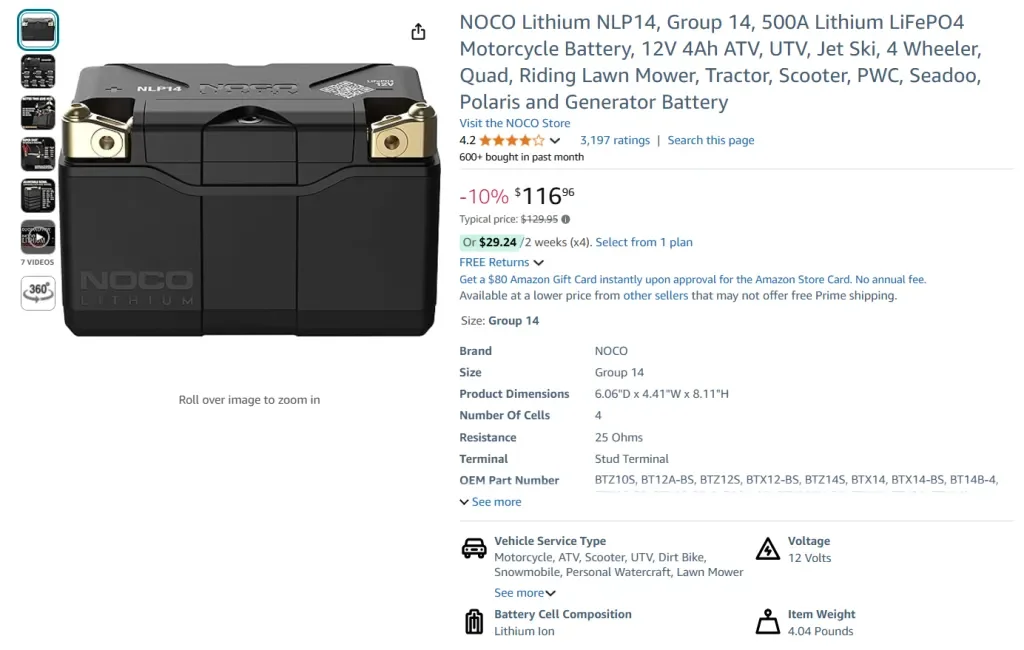Viewport: 1024px width, 650px height.
Task: View other sellers offering lower price
Action: pyautogui.click(x=657, y=295)
